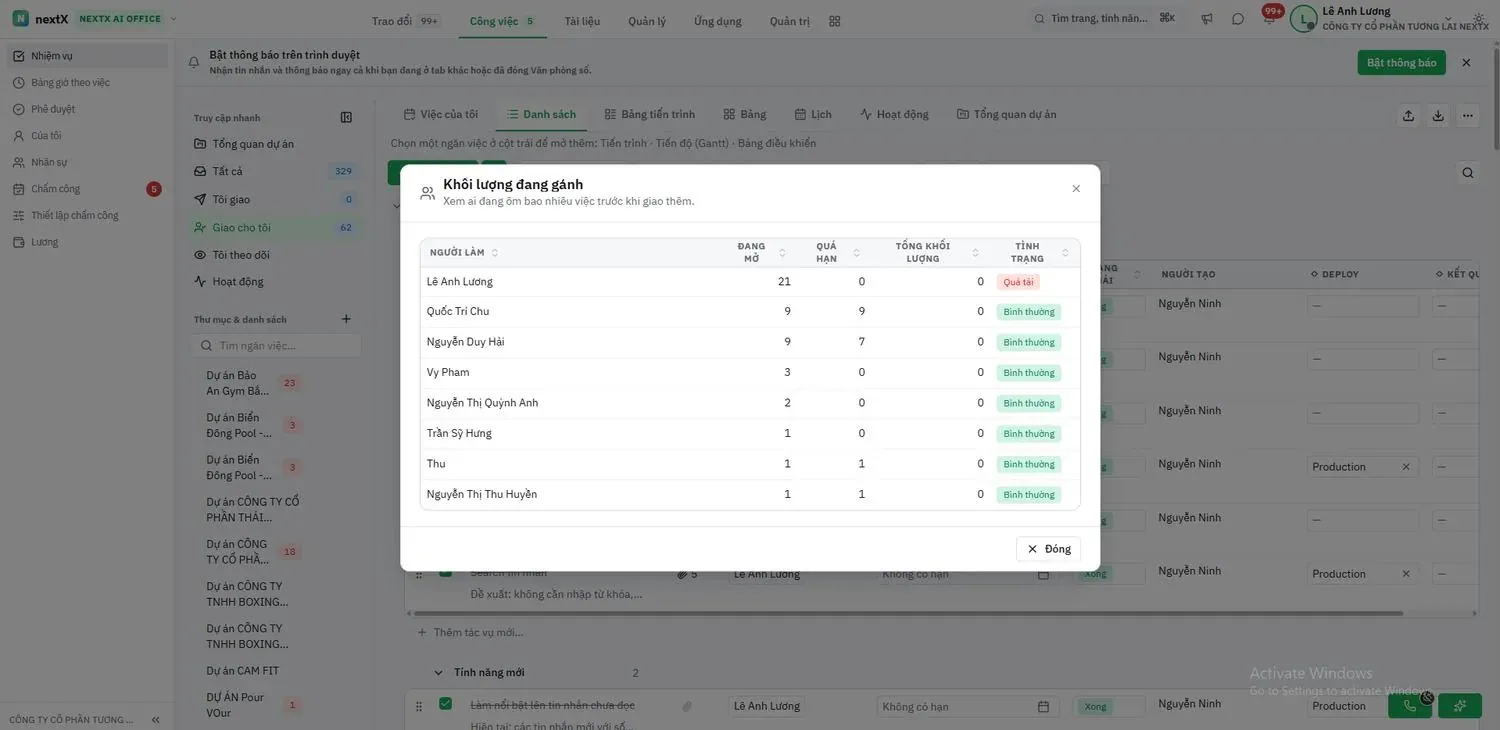Image resolution: width=1500 pixels, height=730 pixels.
Task: Toggle the checkbox for Làm nổi bật task
Action: point(445,704)
